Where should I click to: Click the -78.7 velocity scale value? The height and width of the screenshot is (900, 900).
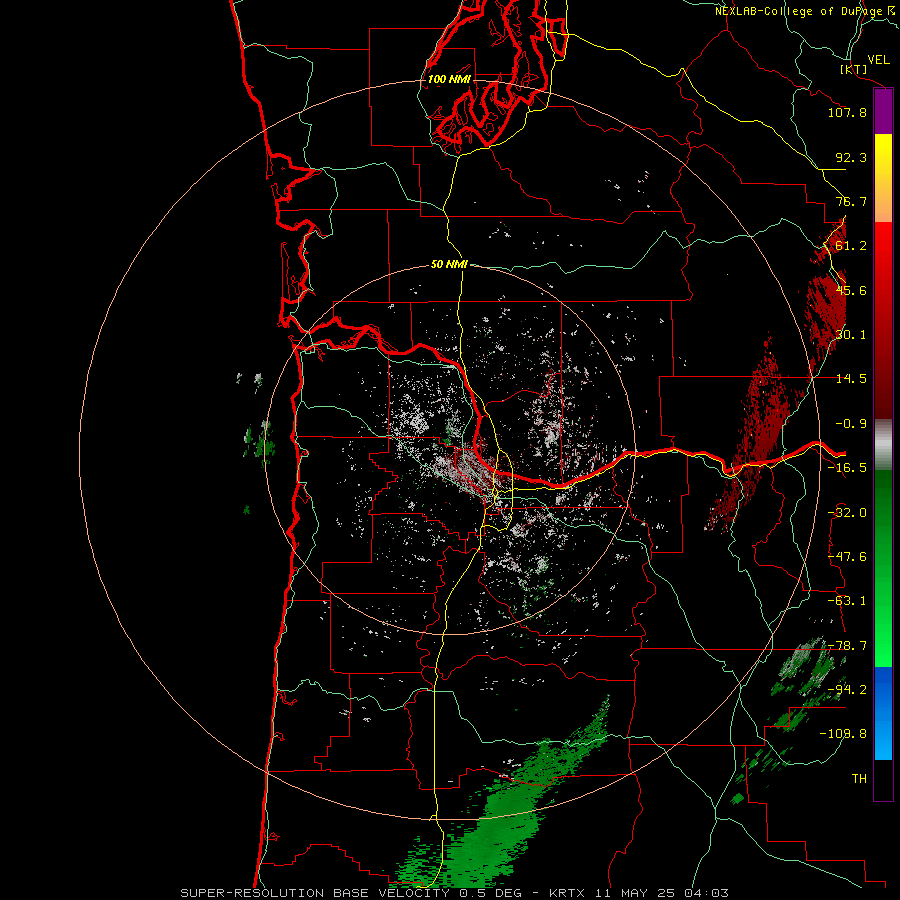pos(847,646)
